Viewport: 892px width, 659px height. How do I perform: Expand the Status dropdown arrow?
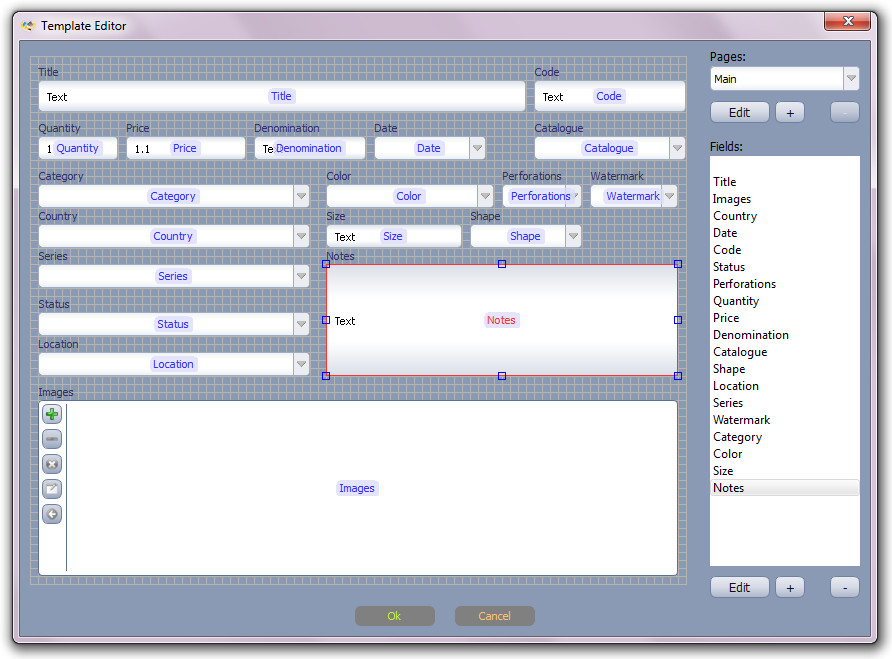(302, 324)
